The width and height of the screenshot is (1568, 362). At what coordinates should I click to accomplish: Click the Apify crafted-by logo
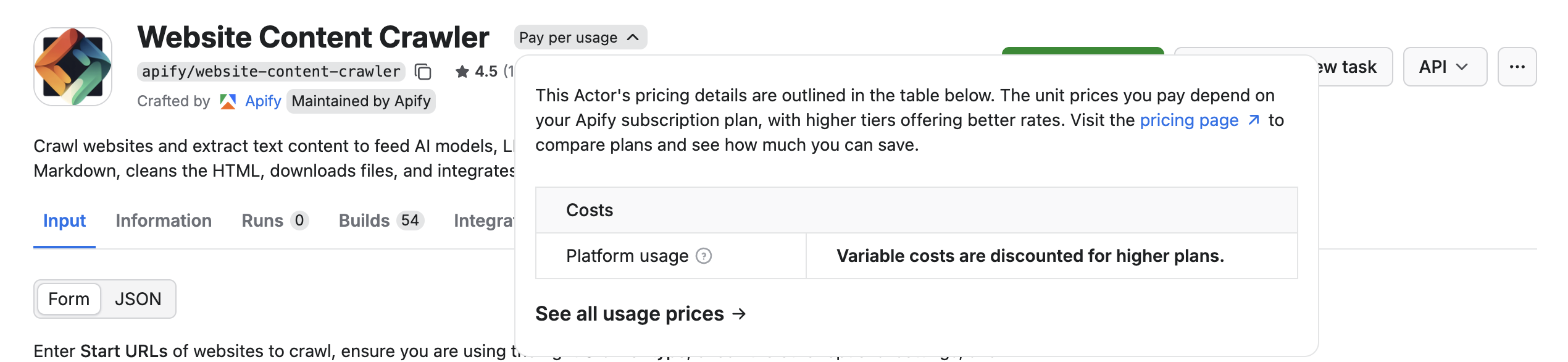tap(229, 101)
